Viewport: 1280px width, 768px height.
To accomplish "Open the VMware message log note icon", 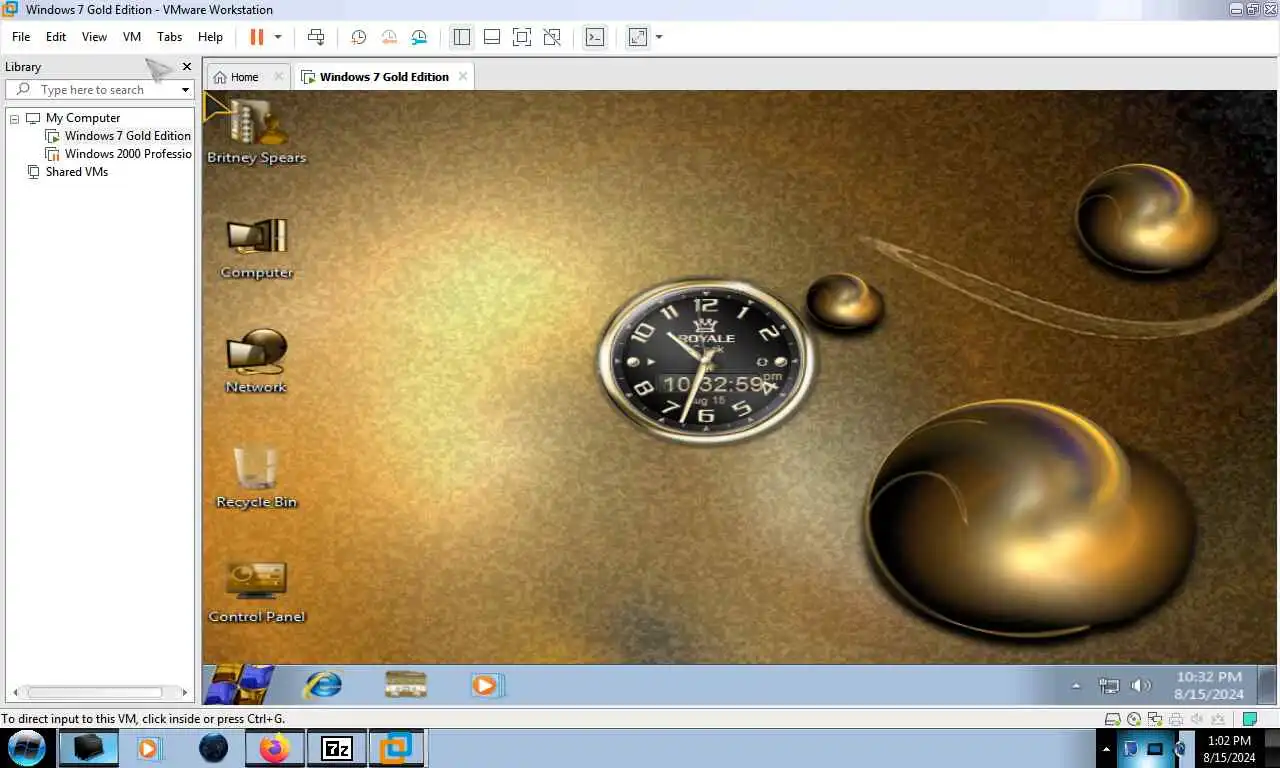I will point(1249,719).
